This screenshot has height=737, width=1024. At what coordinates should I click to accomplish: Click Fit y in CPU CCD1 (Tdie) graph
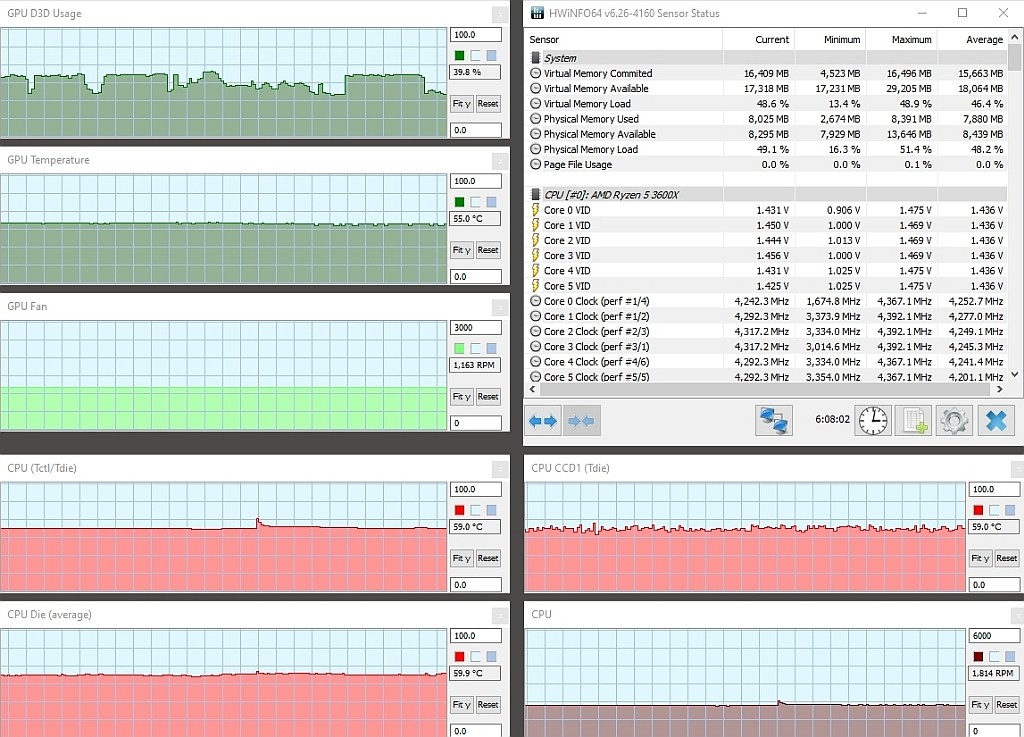coord(980,558)
